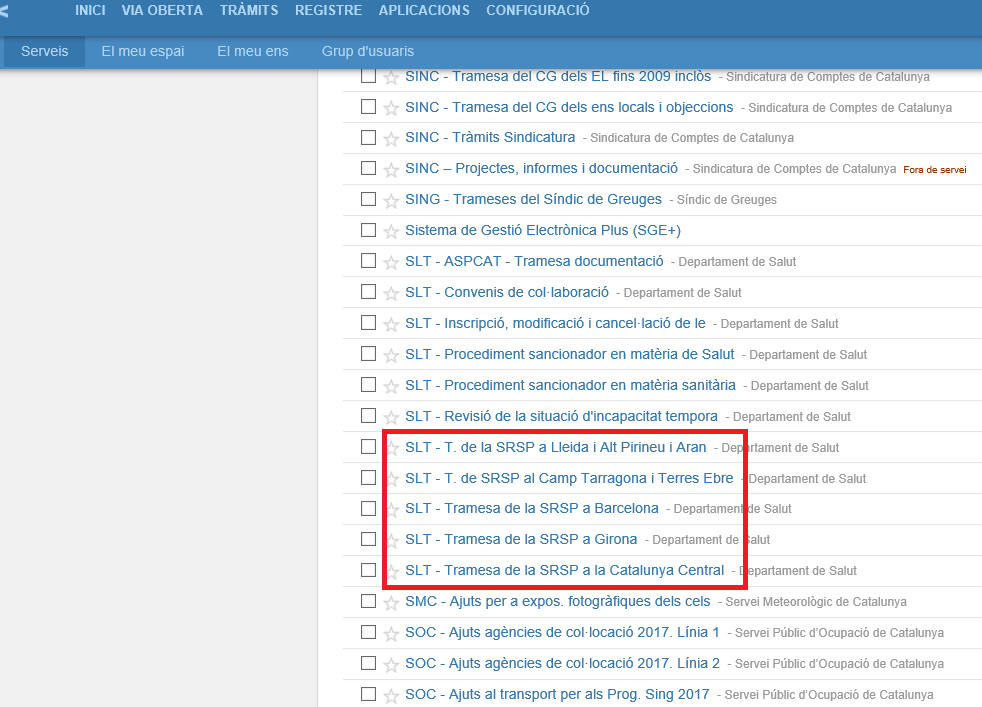
Task: Open the TRÀMITS menu
Action: pyautogui.click(x=249, y=11)
